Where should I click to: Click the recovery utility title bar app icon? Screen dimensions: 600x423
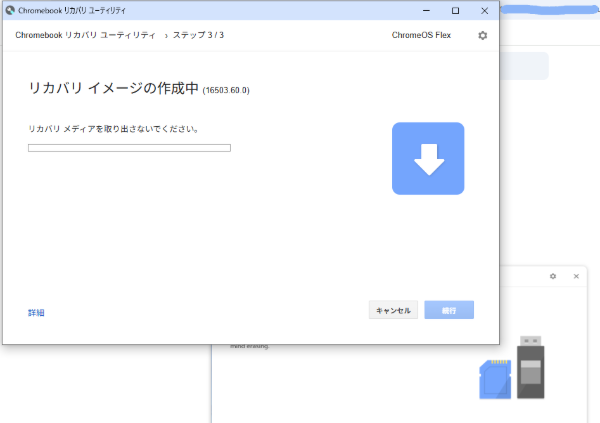pos(10,10)
